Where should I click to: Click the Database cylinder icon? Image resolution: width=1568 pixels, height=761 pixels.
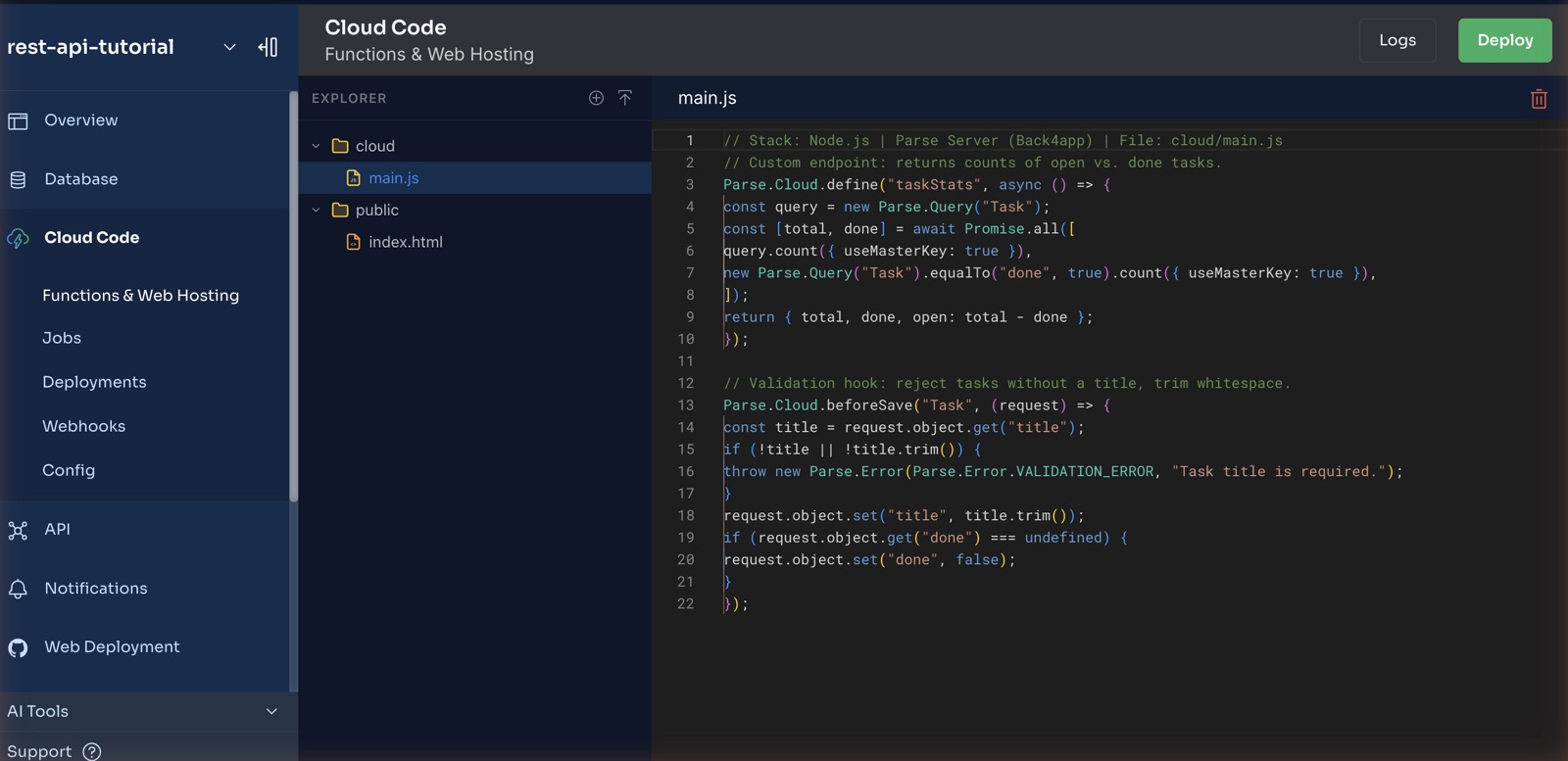coord(18,179)
